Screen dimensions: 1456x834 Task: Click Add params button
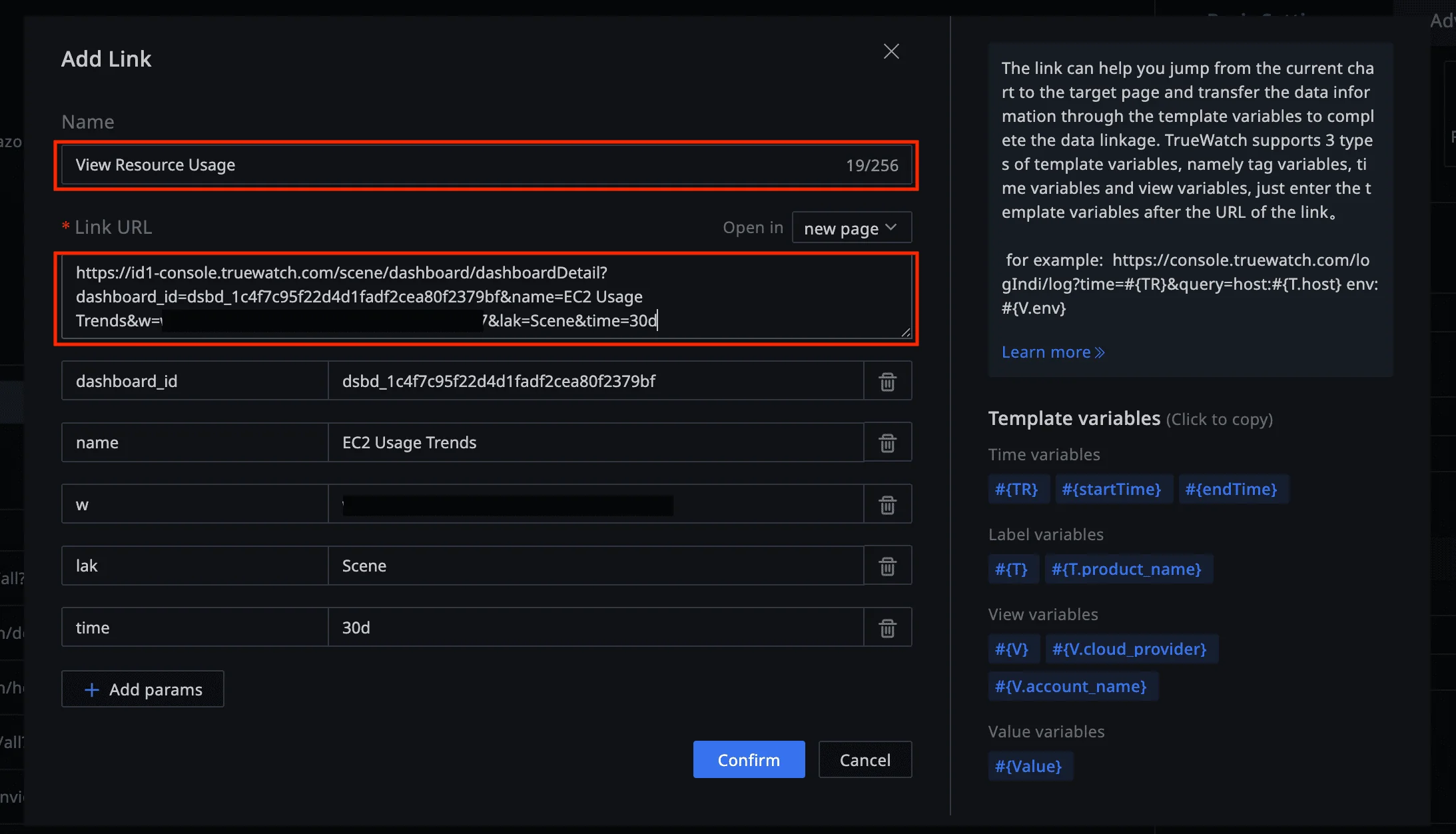click(x=143, y=689)
